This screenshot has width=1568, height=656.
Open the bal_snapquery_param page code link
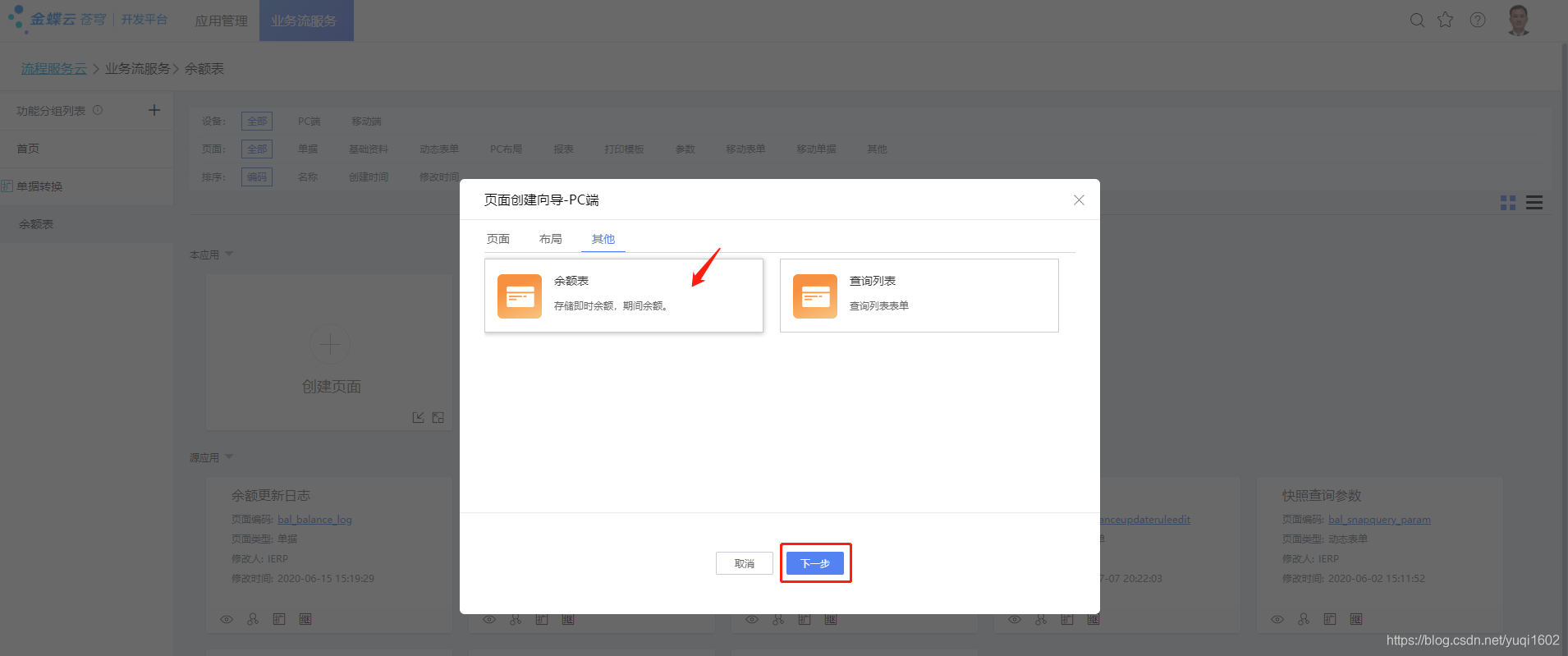pyautogui.click(x=1379, y=520)
